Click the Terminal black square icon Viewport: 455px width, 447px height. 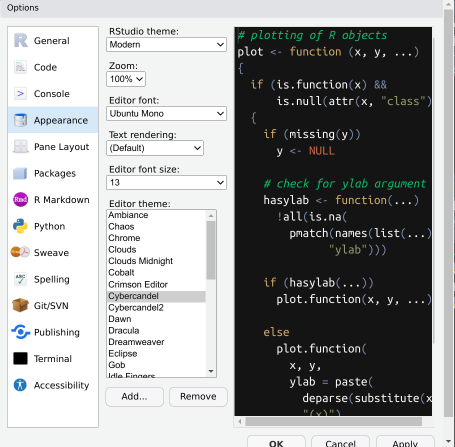coord(20,358)
